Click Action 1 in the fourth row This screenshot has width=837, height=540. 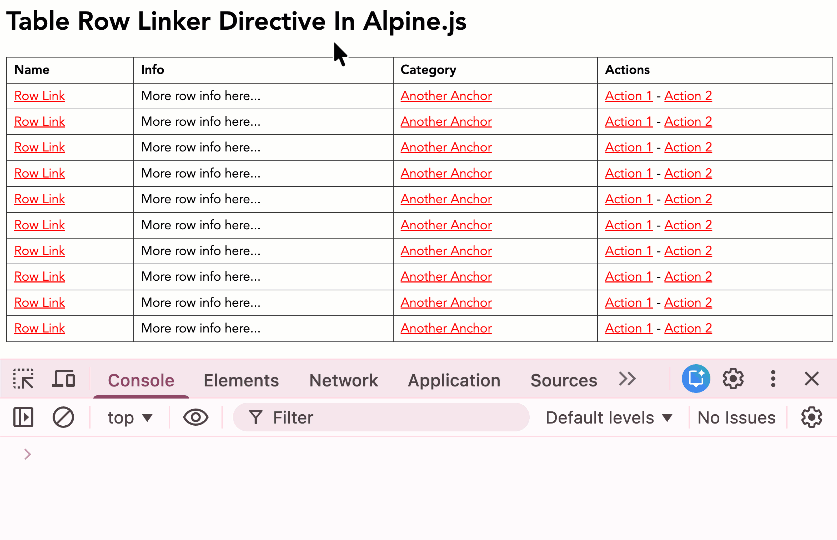[x=628, y=173]
